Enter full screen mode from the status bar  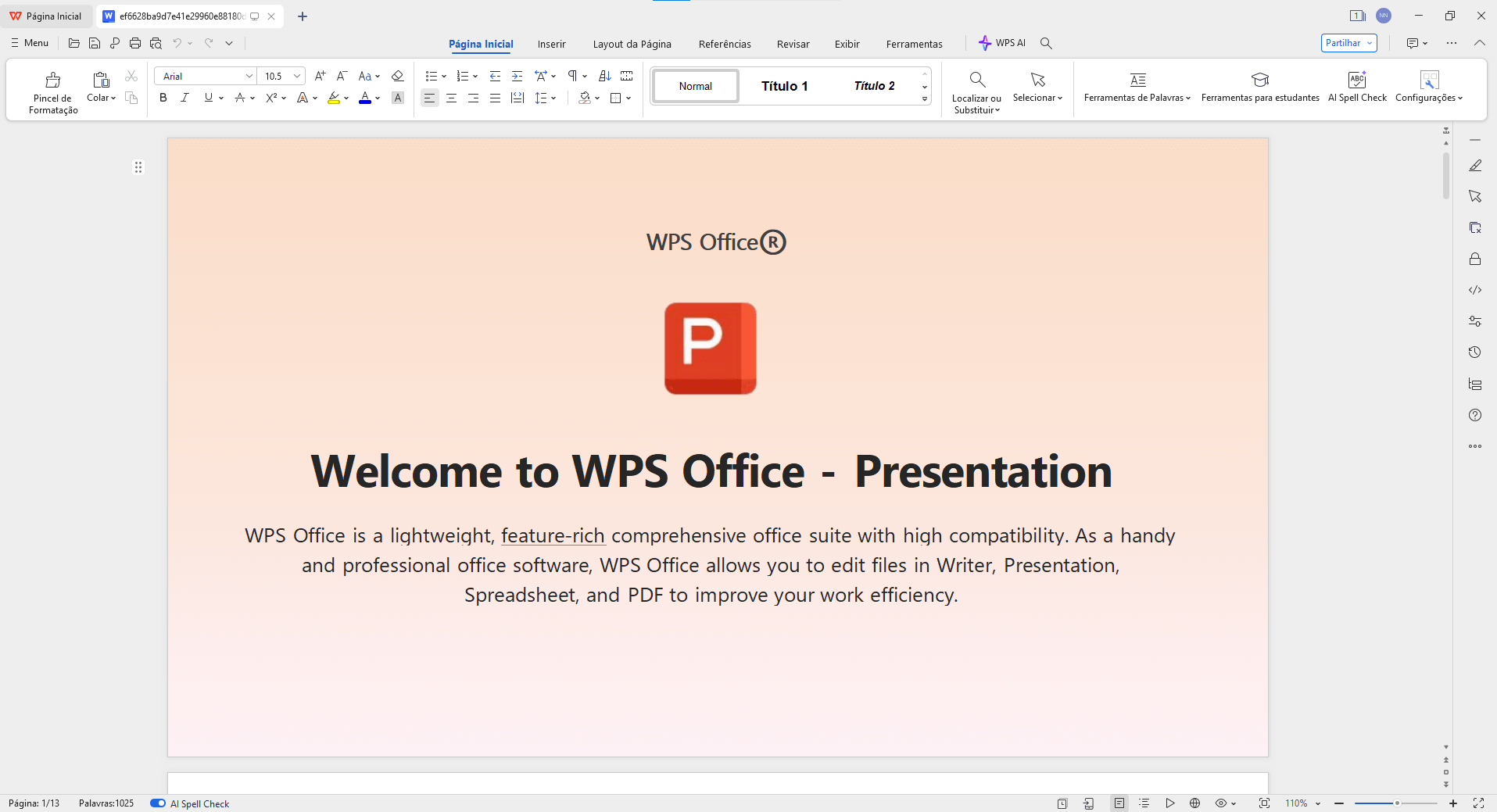click(1480, 803)
